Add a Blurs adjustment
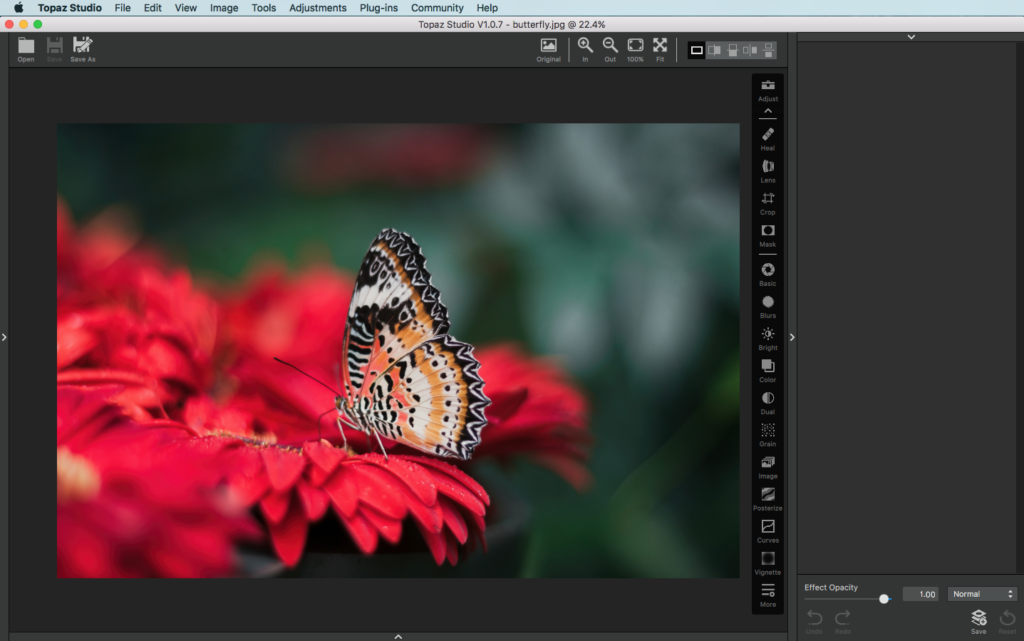The image size is (1024, 641). point(768,306)
